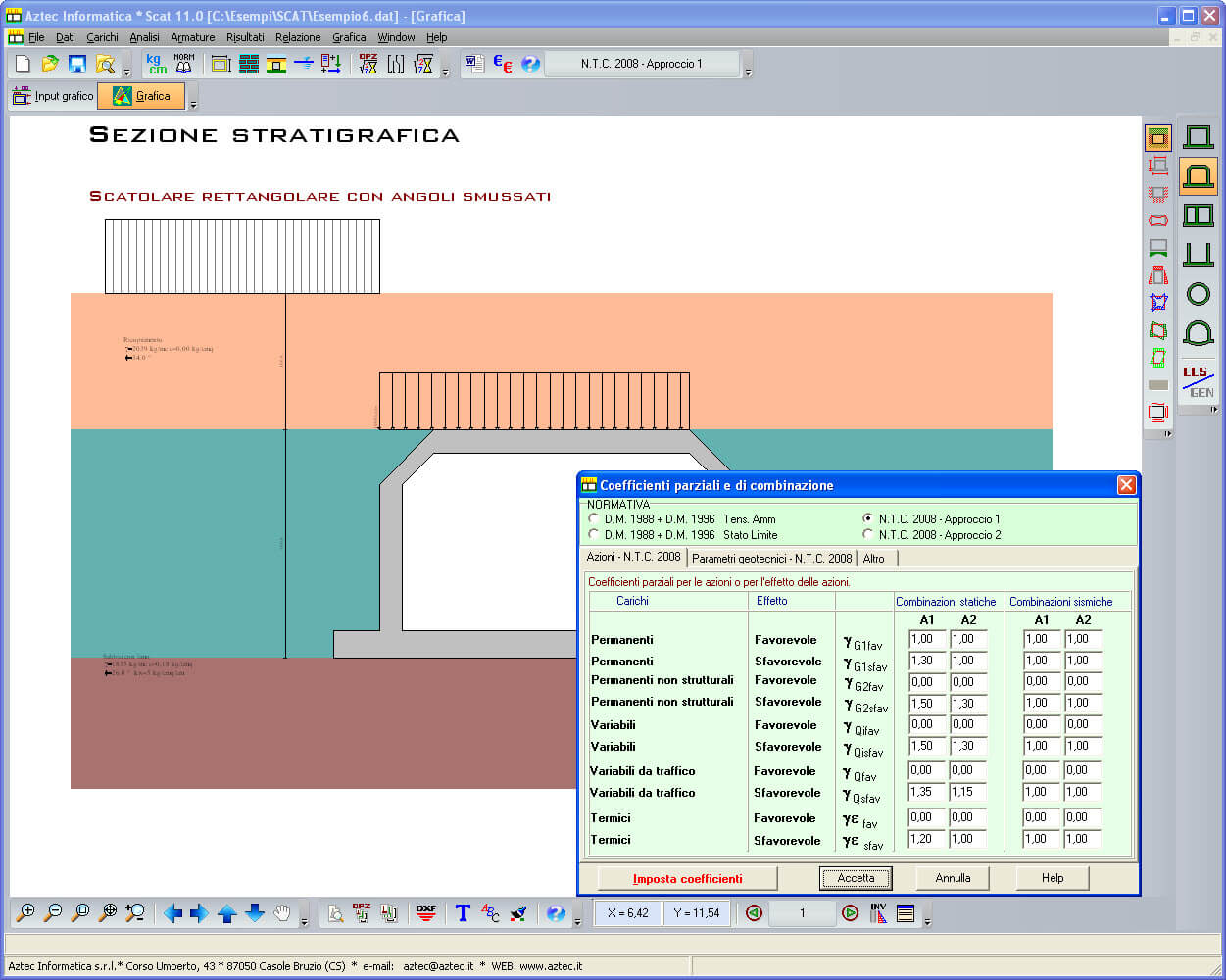Switch to Parametri geotecnici - N.T.C. 2008 tab
Viewport: 1226px width, 980px height.
pyautogui.click(x=771, y=558)
